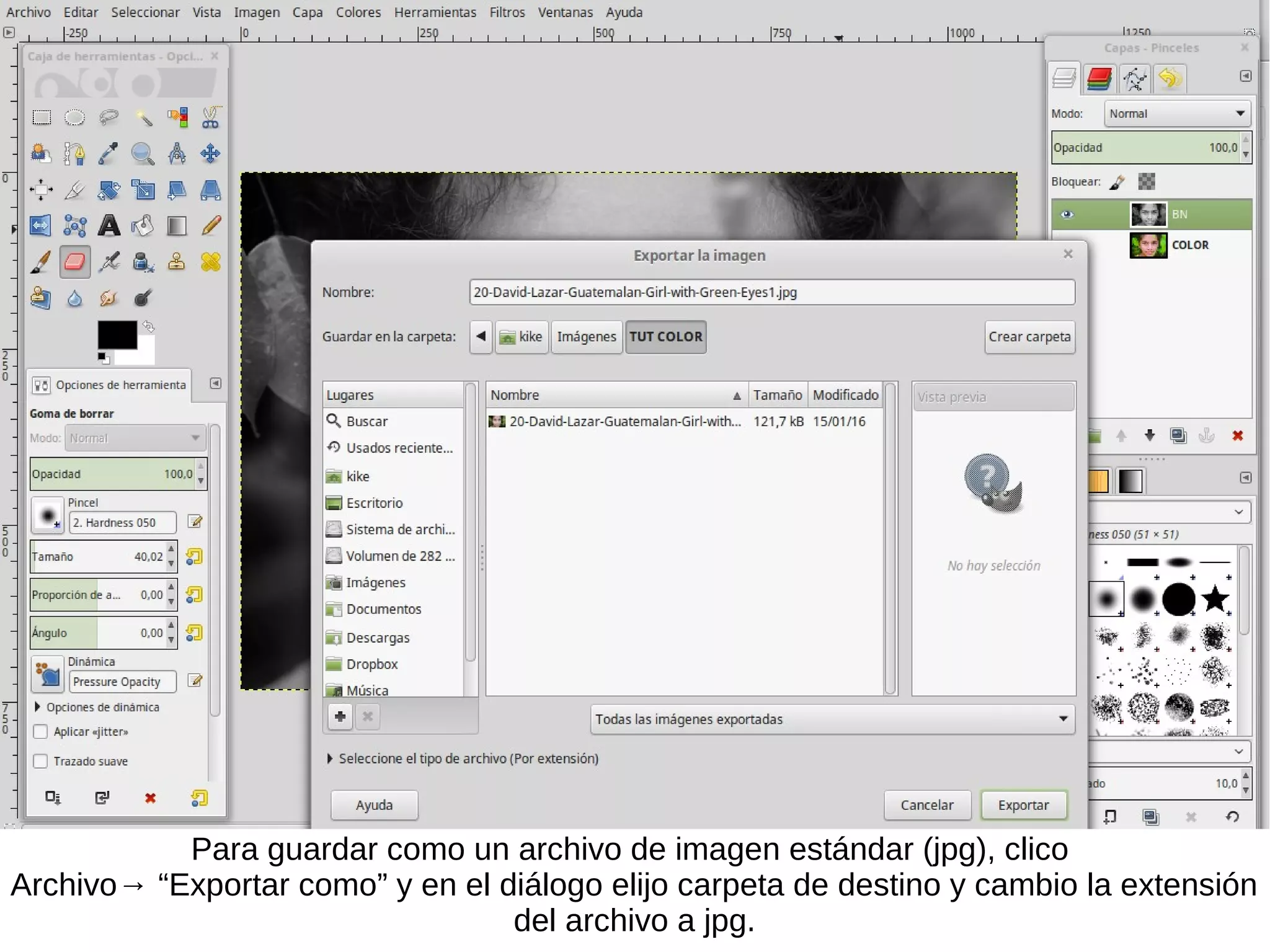Select the Airbrush tool

tap(109, 262)
